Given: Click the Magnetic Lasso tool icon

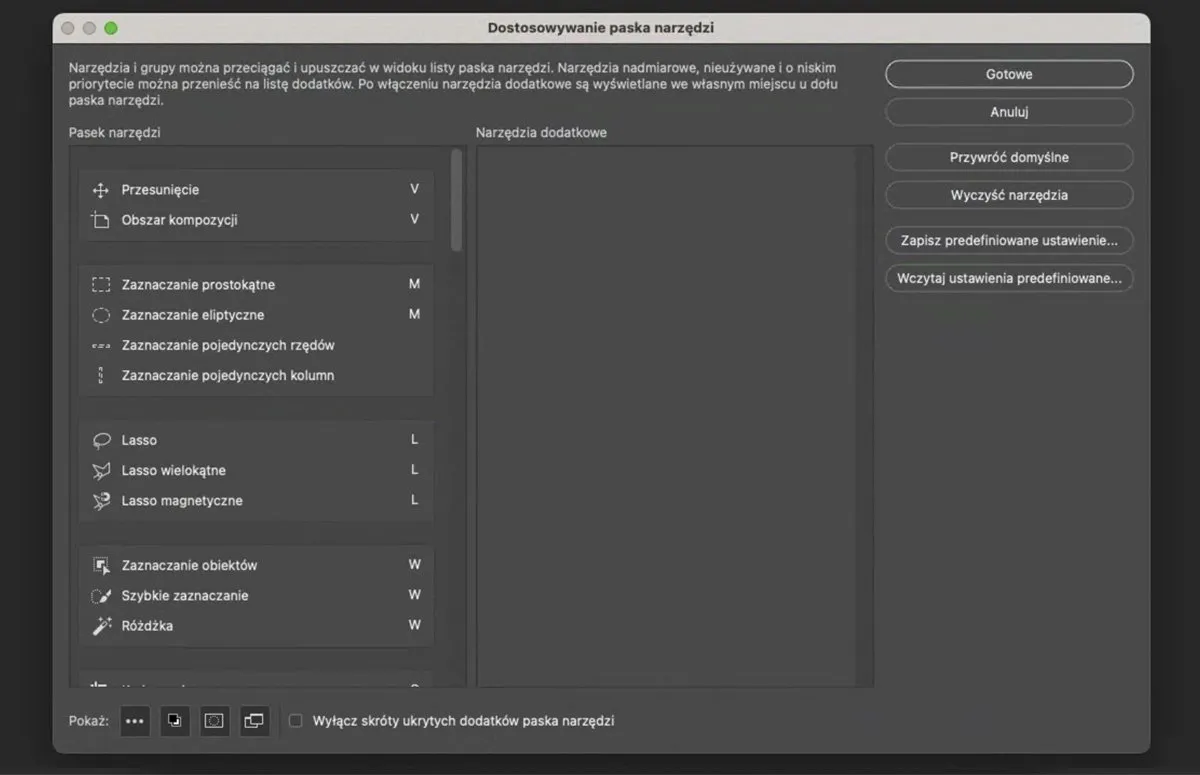Looking at the screenshot, I should click(100, 500).
